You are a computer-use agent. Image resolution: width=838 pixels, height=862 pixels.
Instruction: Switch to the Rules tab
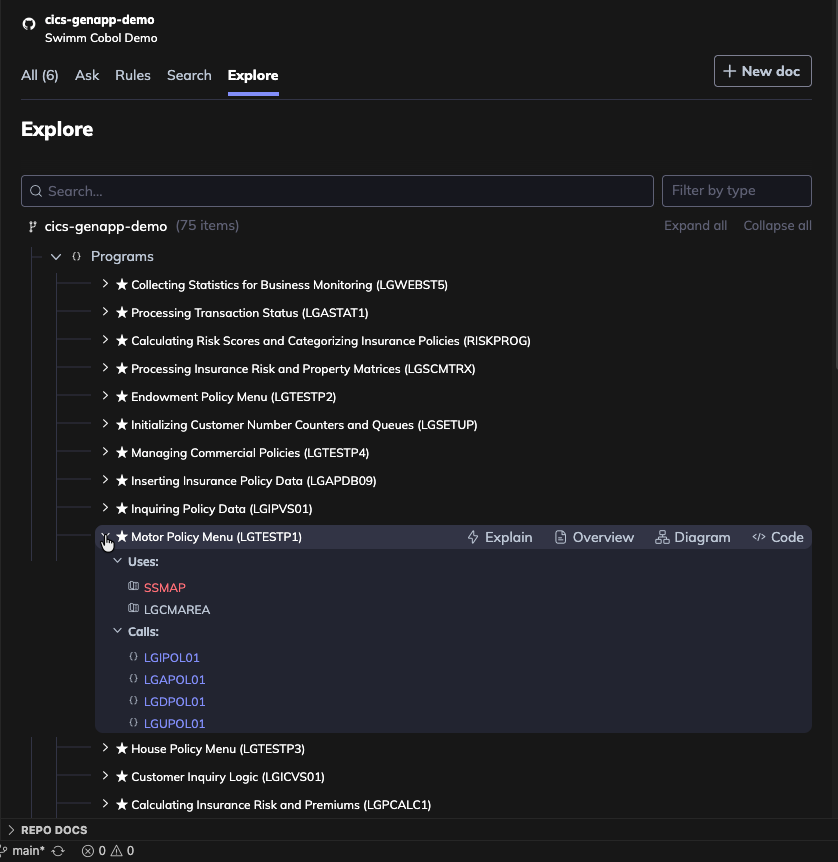(x=133, y=75)
